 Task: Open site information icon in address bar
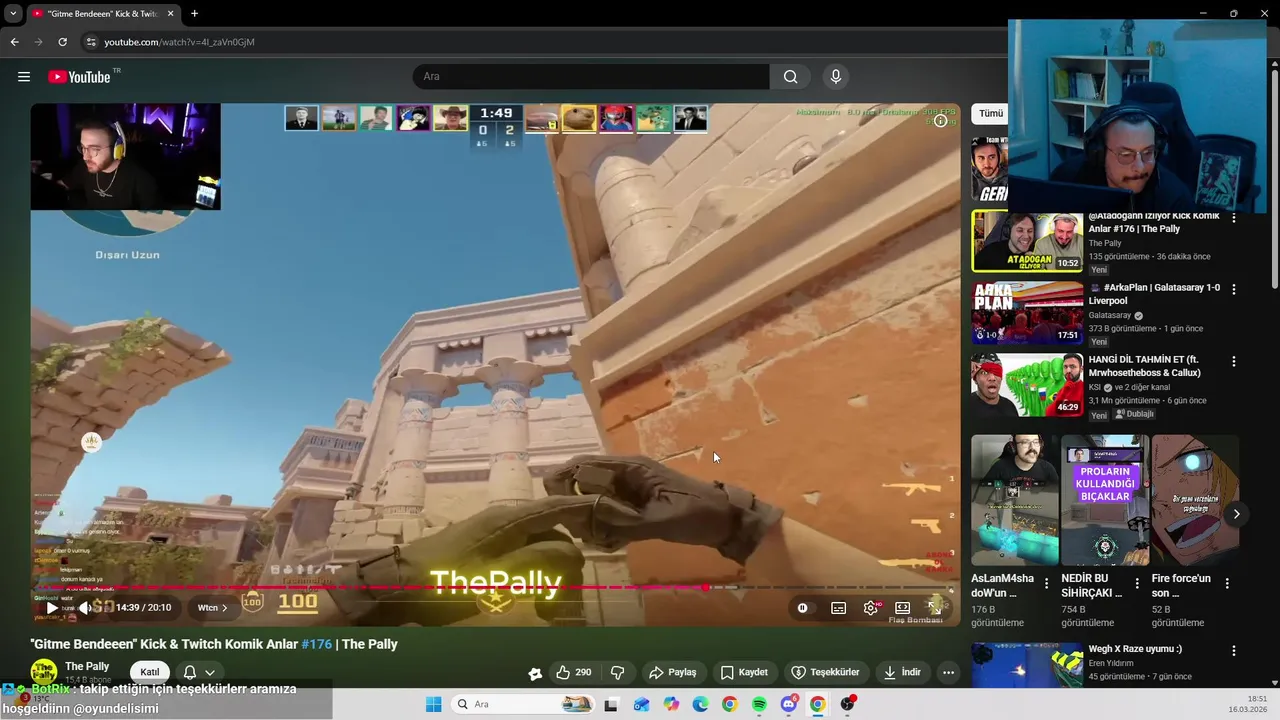(91, 42)
